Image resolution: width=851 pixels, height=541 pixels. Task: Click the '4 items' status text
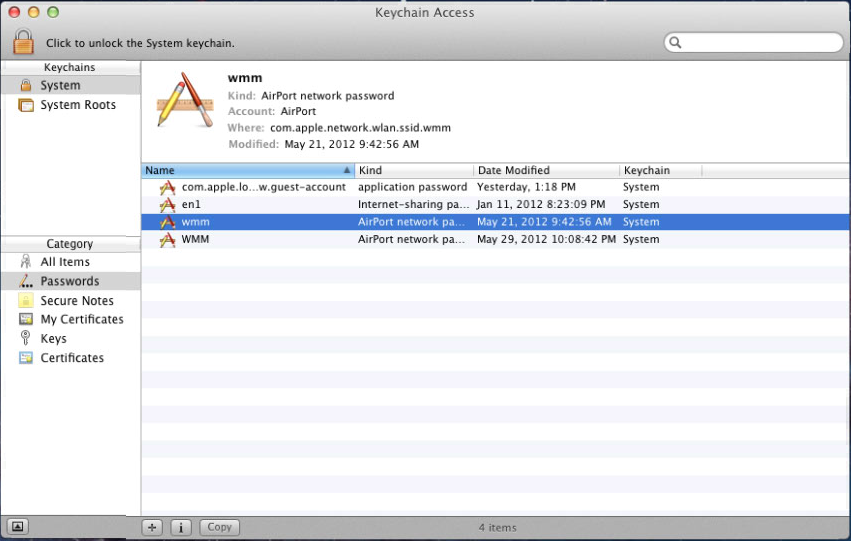498,527
